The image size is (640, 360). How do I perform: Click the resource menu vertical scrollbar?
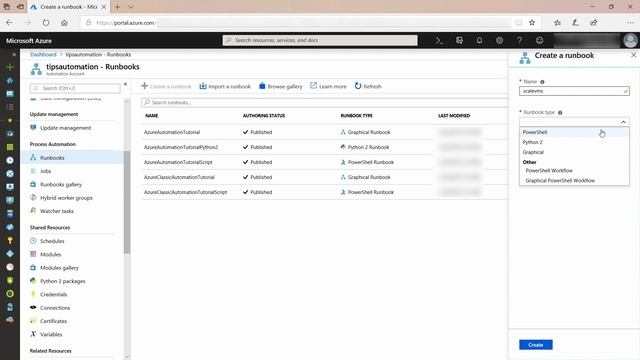tap(127, 202)
